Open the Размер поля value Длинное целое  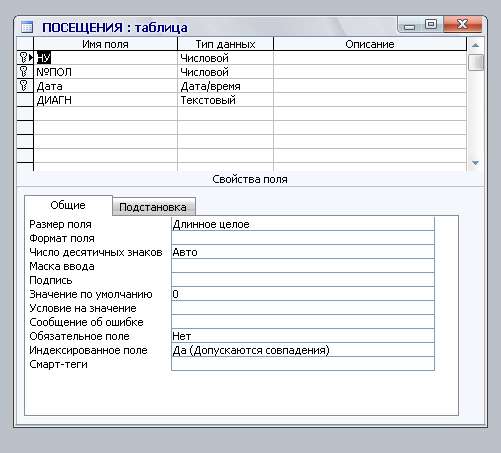point(303,224)
